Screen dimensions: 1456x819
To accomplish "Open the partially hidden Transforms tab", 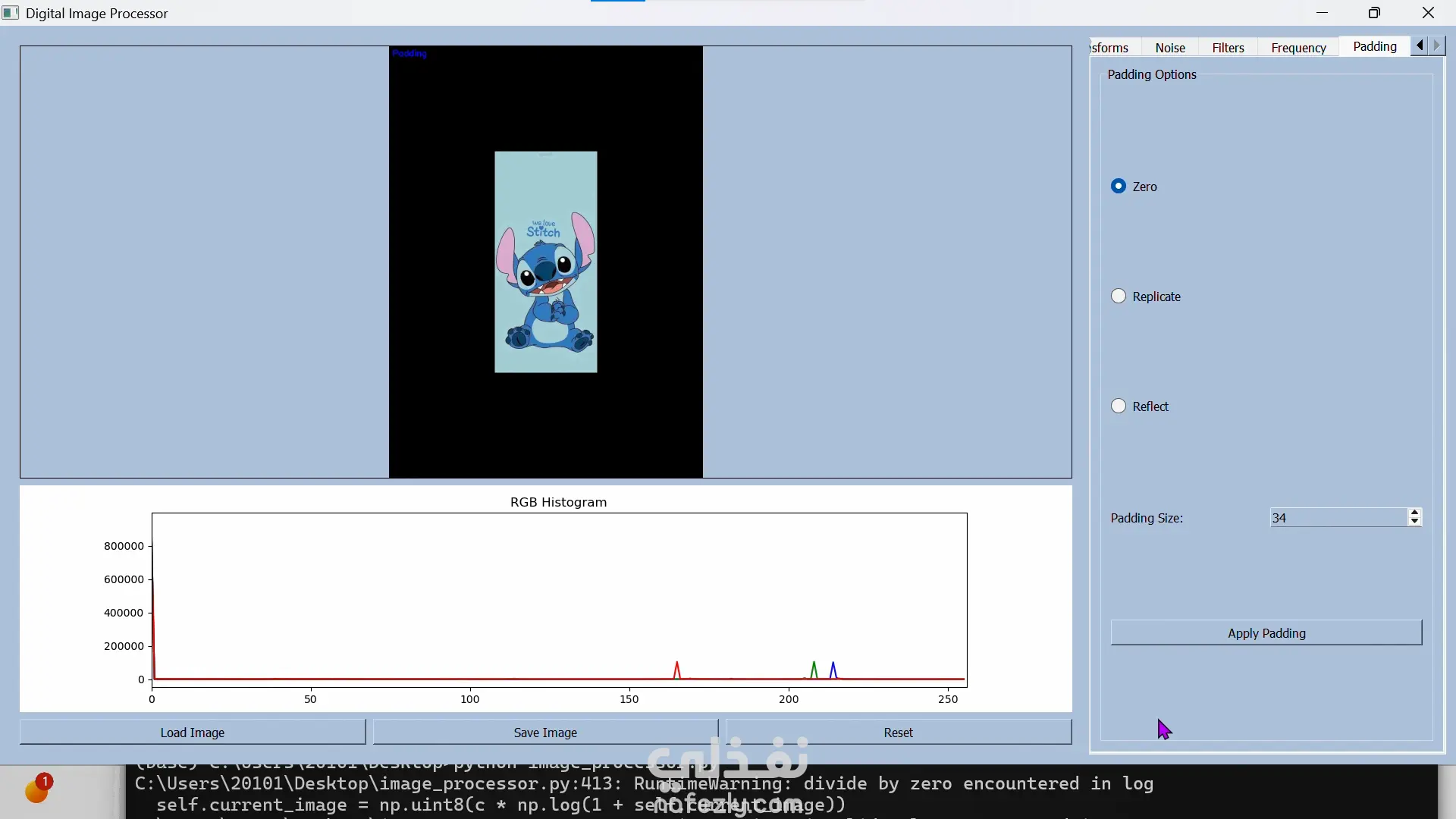I will point(1110,48).
